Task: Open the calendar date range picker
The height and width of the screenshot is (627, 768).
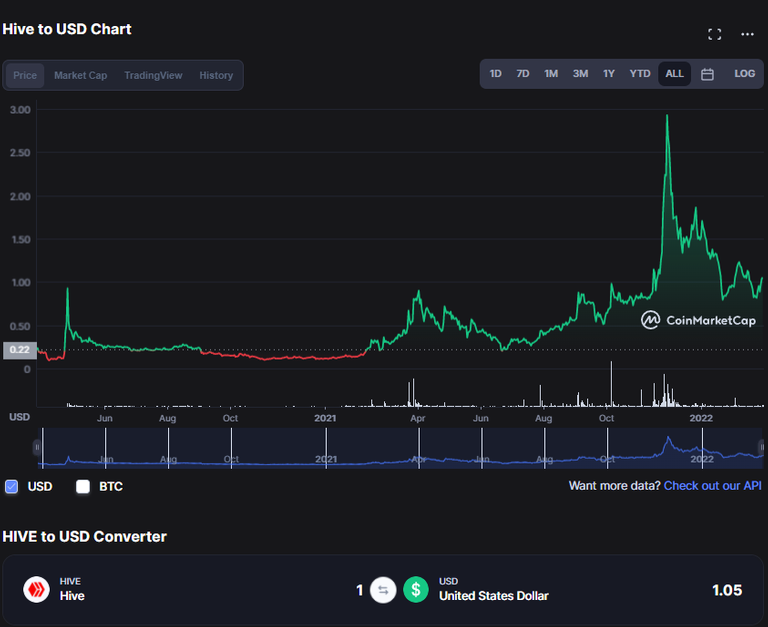Action: pos(707,74)
